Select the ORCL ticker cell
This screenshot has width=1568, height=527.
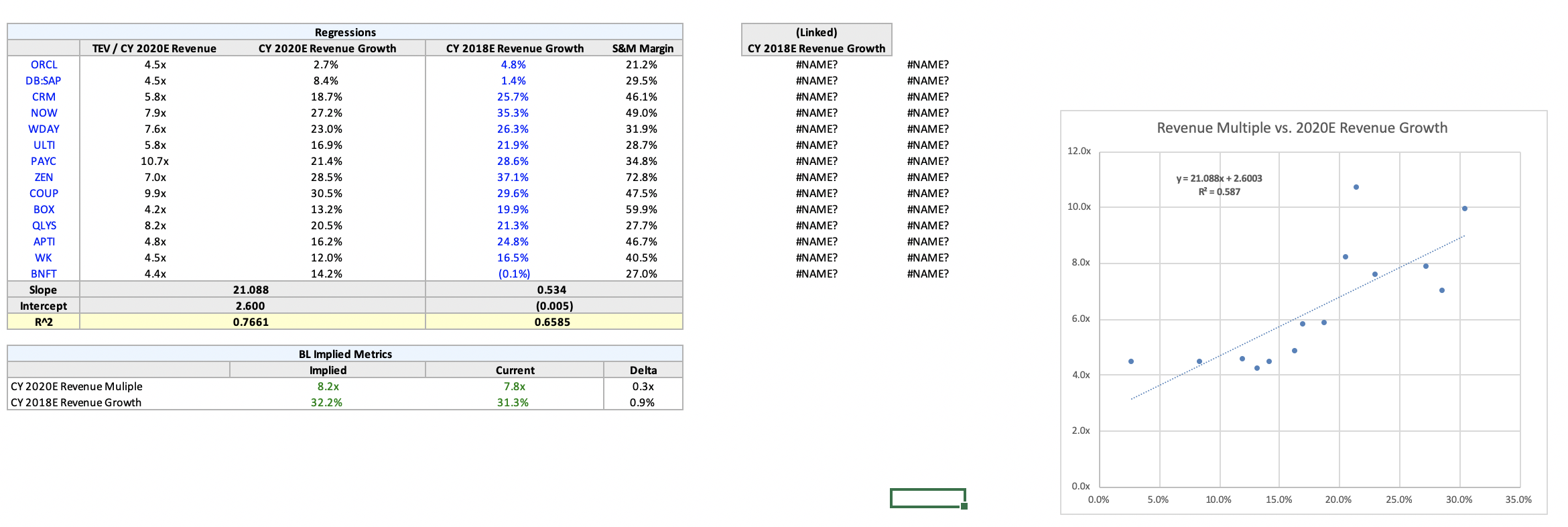pos(44,64)
